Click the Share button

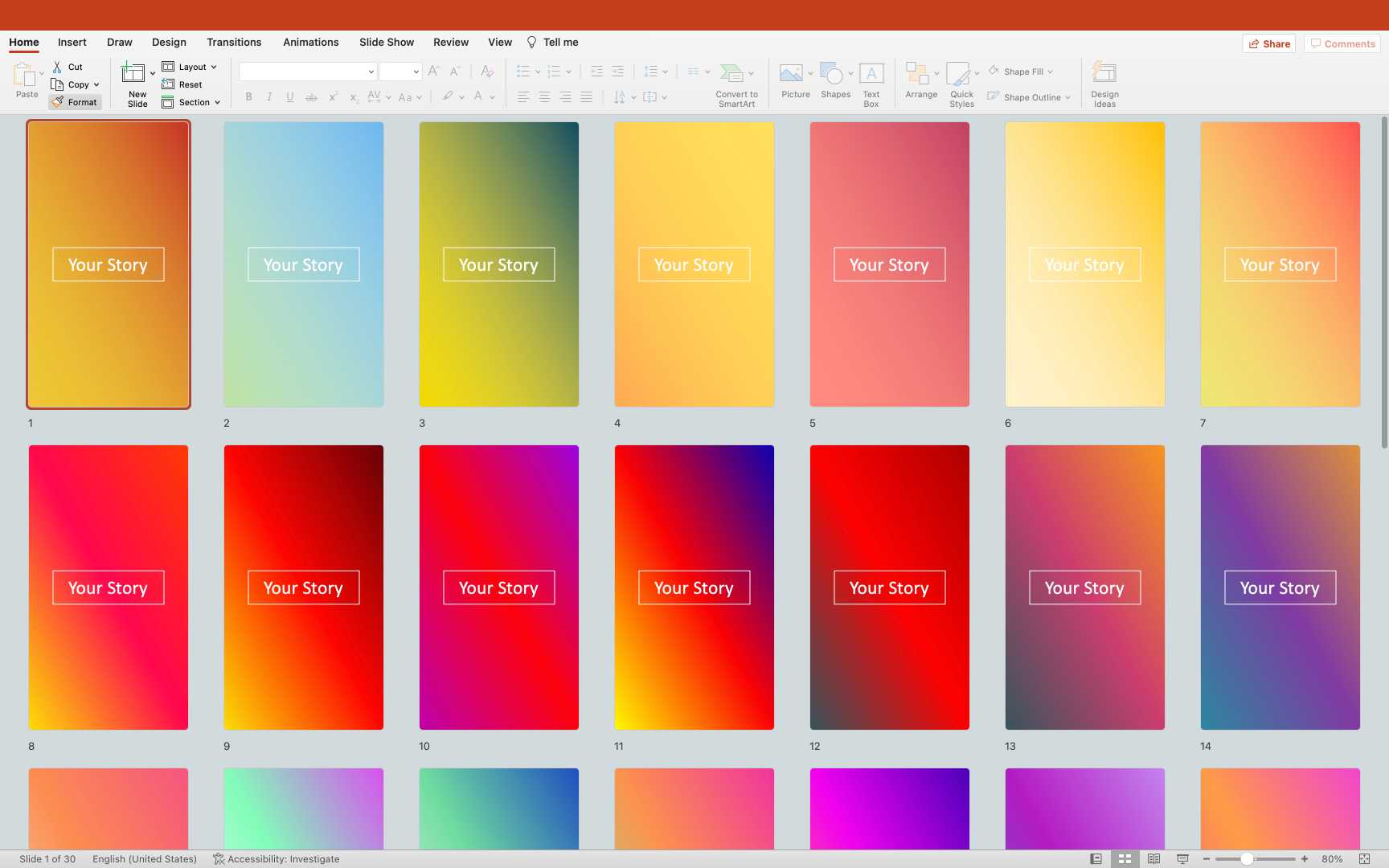1269,43
